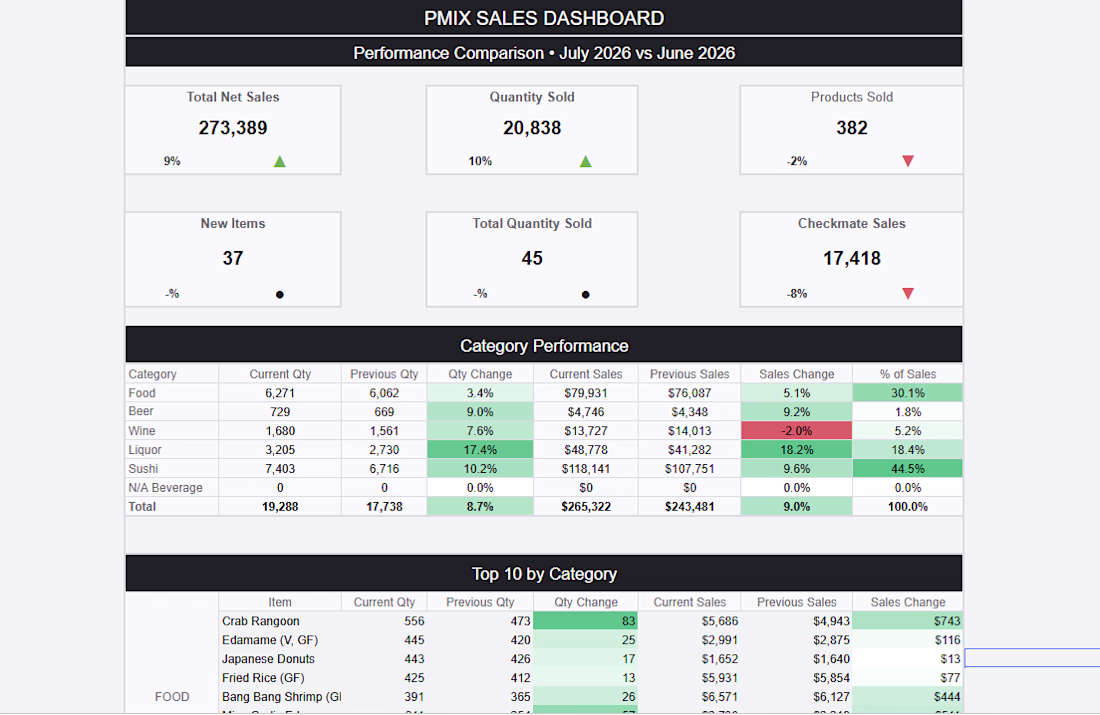Select the Crab Rangoon item row
Screen dimensions: 1100x715
[x=280, y=621]
